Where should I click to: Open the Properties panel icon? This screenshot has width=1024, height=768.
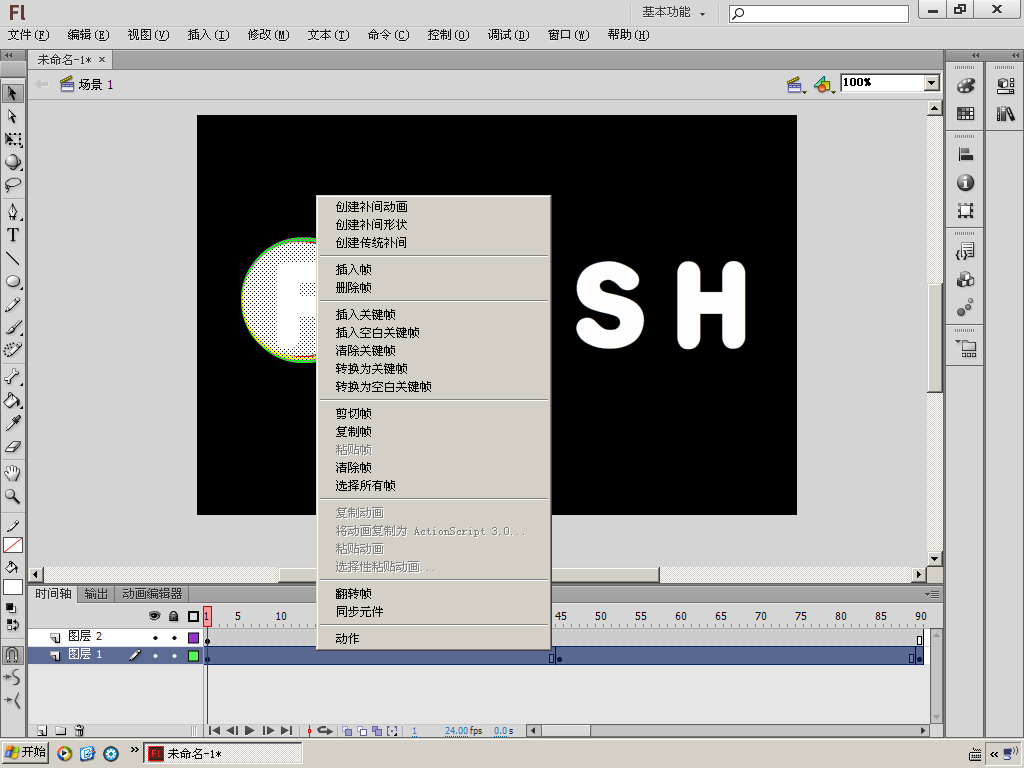(x=1005, y=86)
